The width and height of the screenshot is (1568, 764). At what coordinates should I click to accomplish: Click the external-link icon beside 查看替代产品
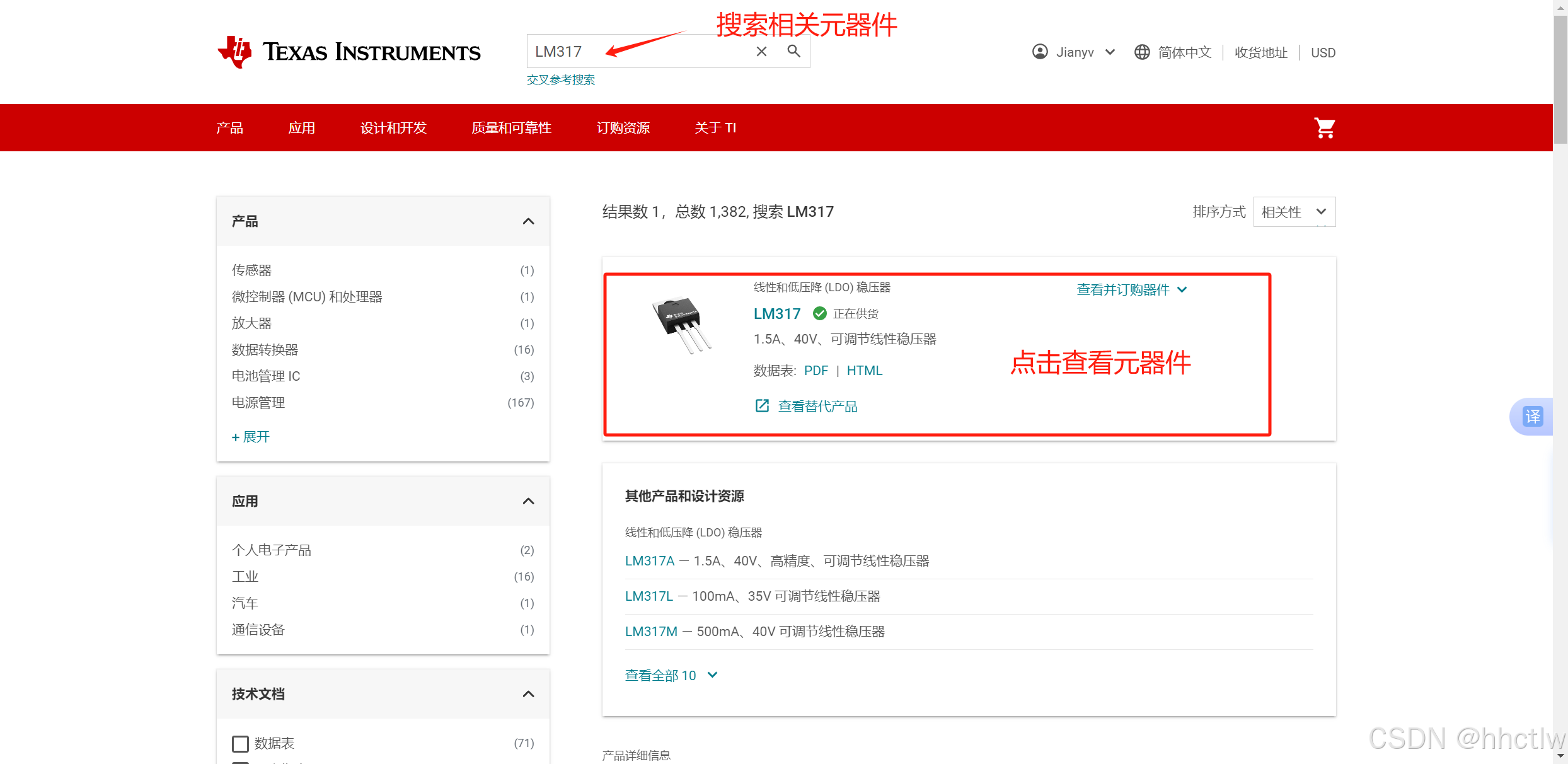pos(762,406)
